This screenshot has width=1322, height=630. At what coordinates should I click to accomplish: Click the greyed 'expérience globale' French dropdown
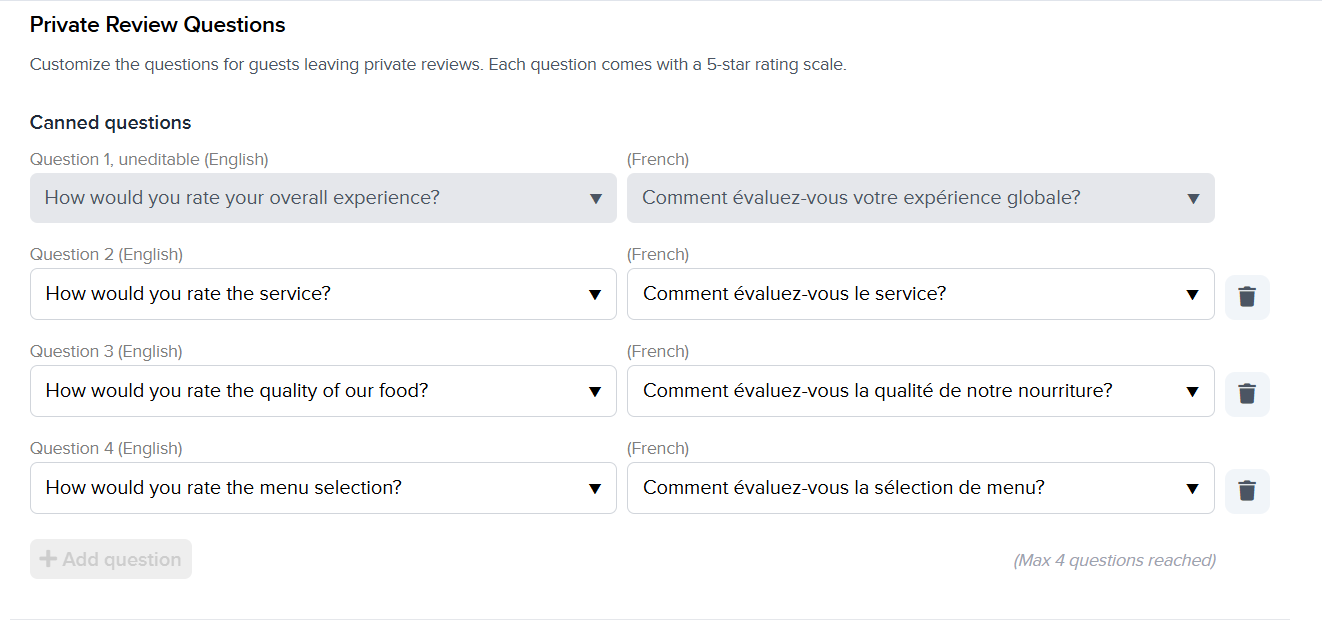[920, 198]
